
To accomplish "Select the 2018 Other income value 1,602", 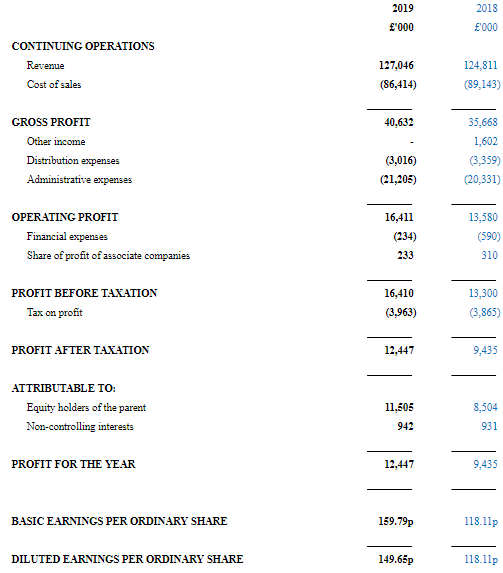I will 486,141.
